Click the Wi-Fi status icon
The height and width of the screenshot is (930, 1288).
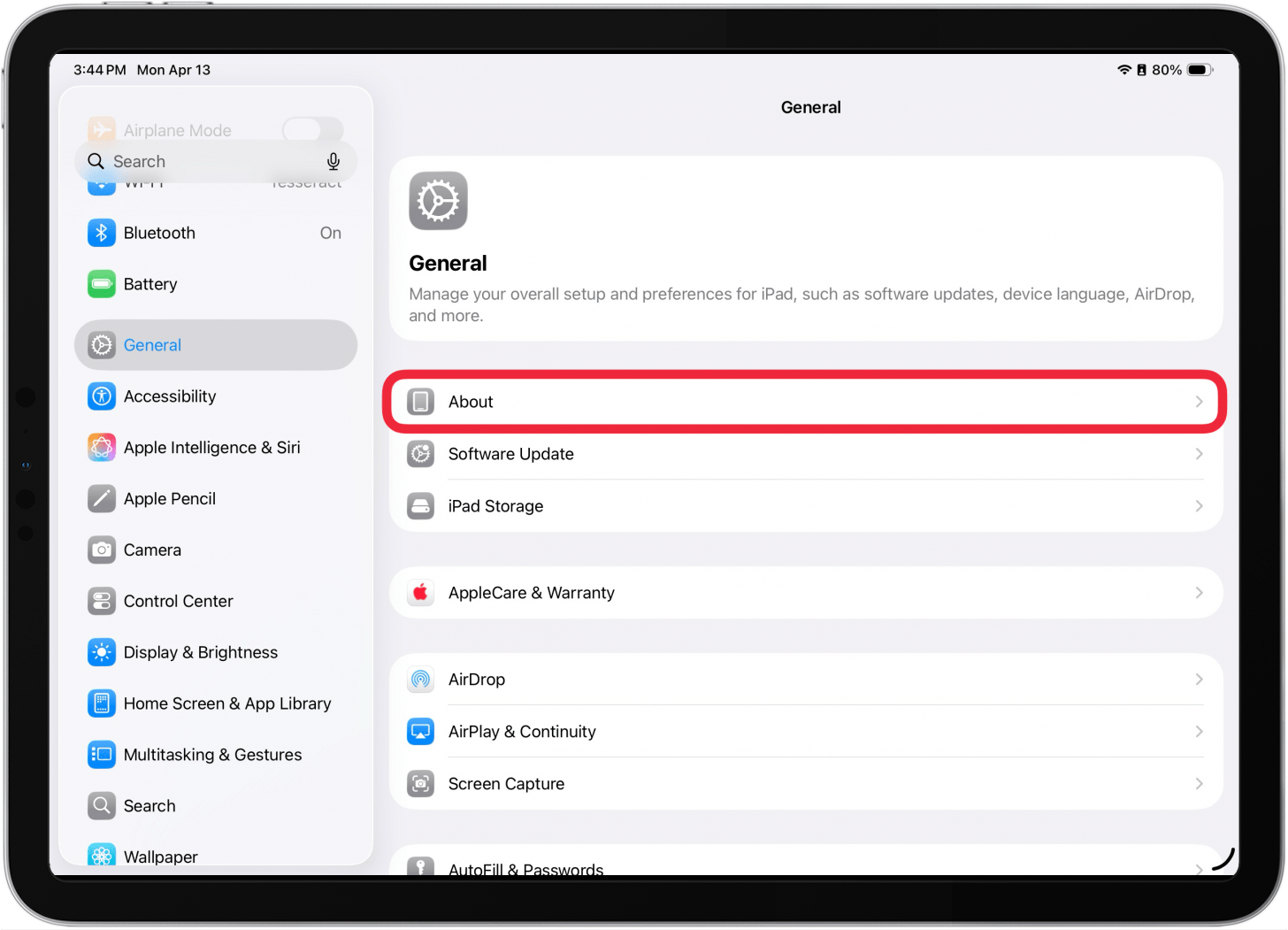[1124, 70]
